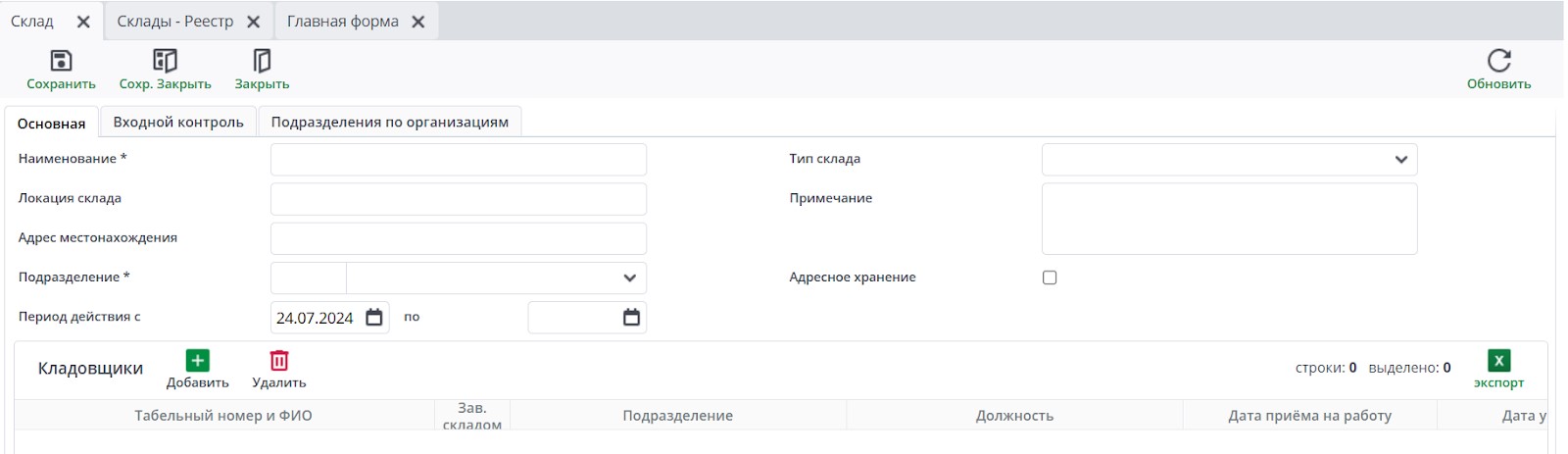
Task: Click the red Удалить trash icon
Action: (279, 361)
